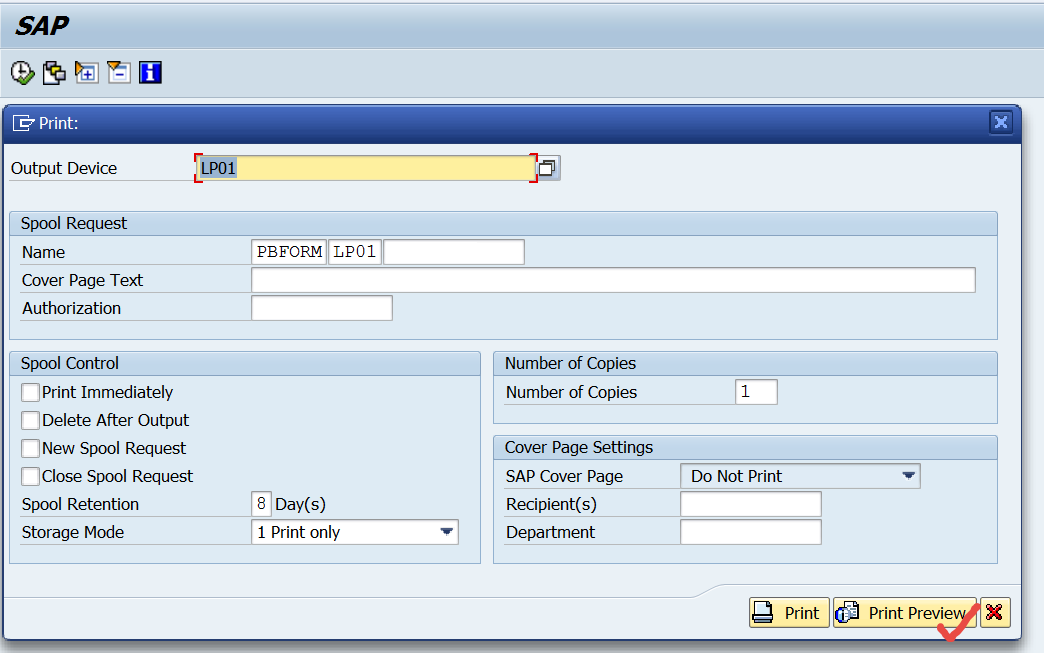
Task: Open the Information help icon
Action: coord(150,71)
